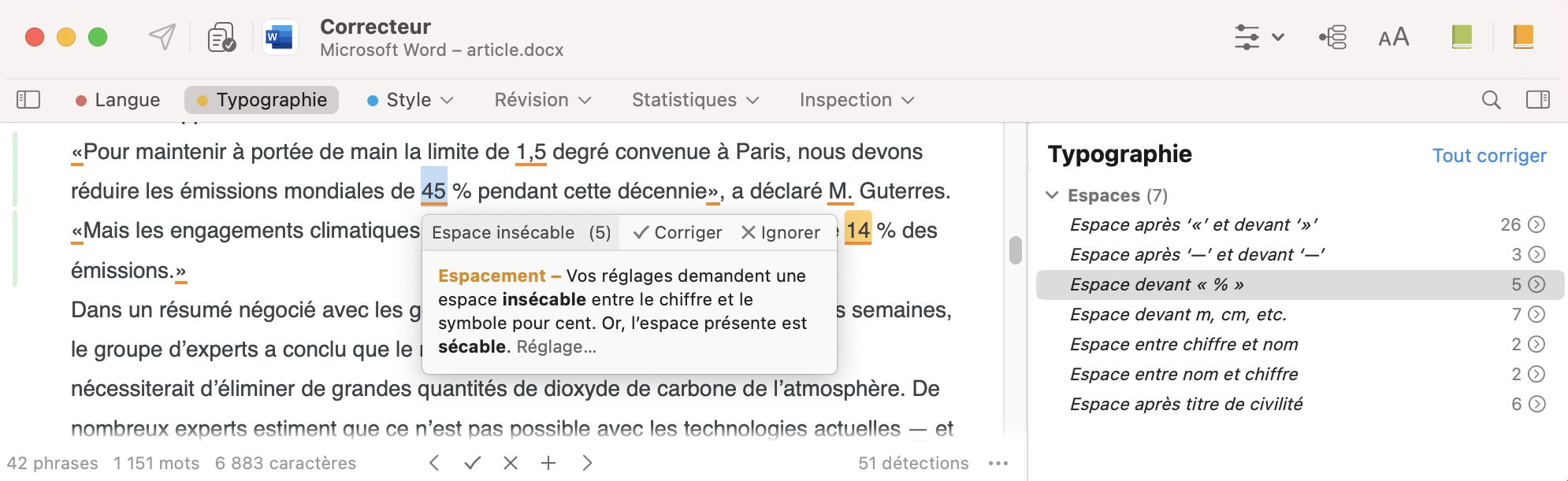Open the tree structure view icon
The width and height of the screenshot is (1568, 481).
coord(1333,37)
